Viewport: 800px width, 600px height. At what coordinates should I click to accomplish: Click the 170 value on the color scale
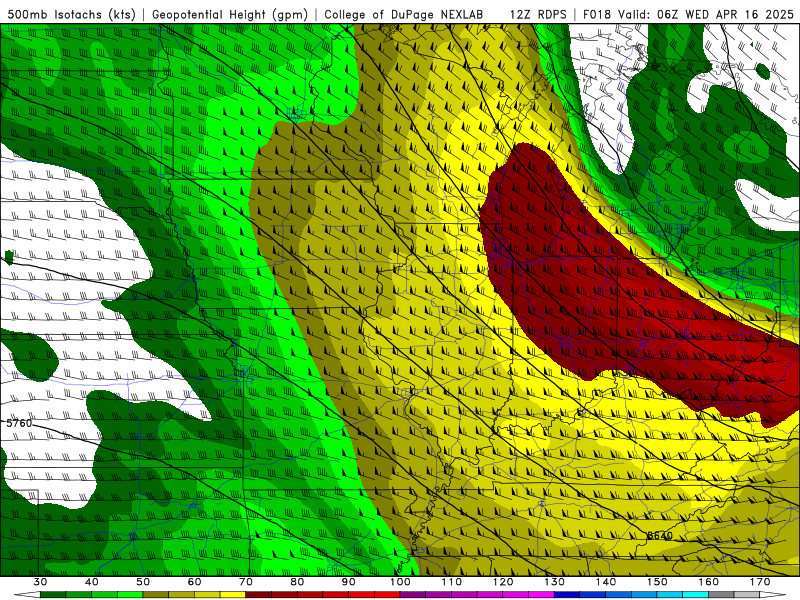[x=760, y=582]
